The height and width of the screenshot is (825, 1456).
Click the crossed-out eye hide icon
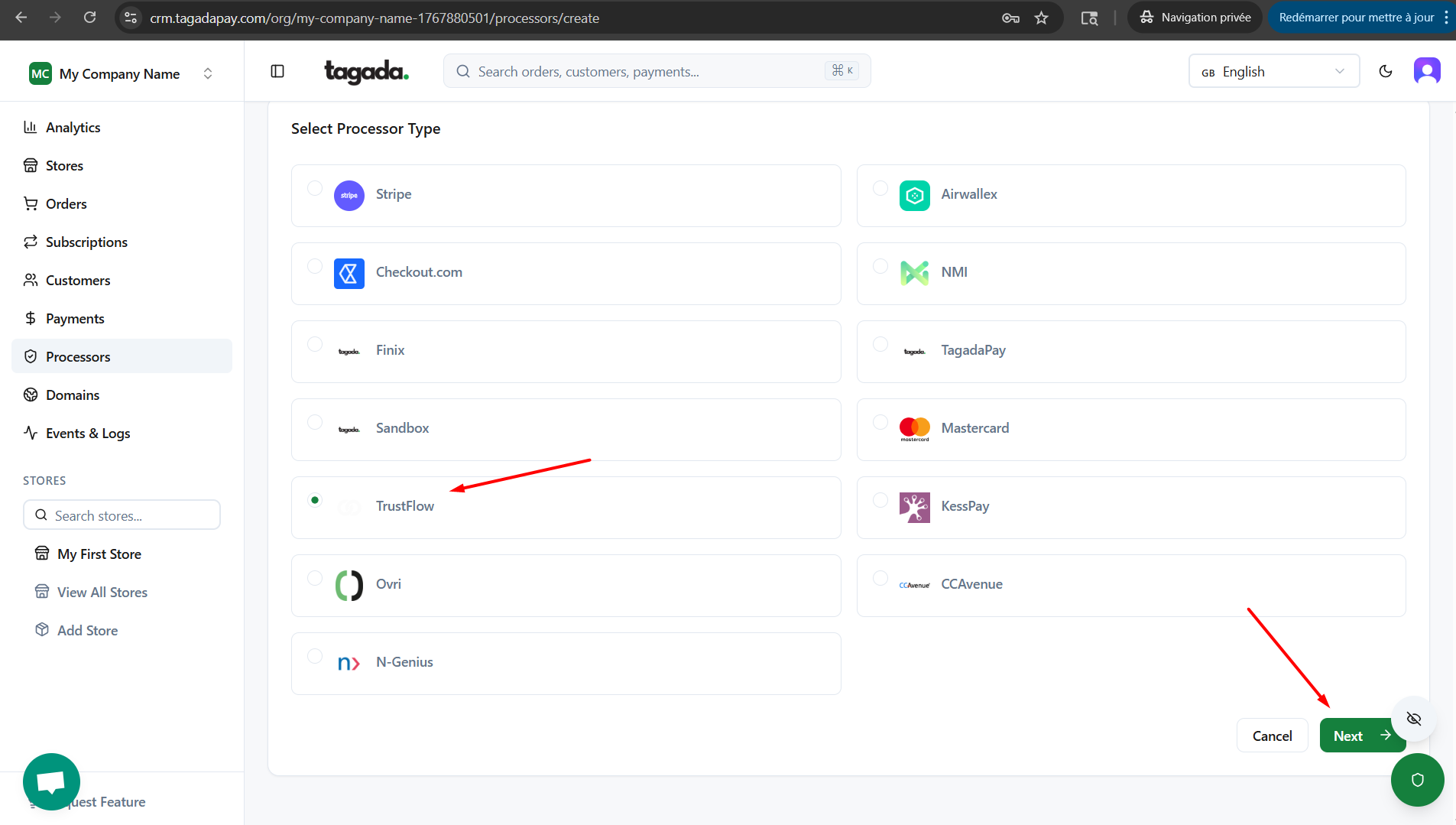1413,719
